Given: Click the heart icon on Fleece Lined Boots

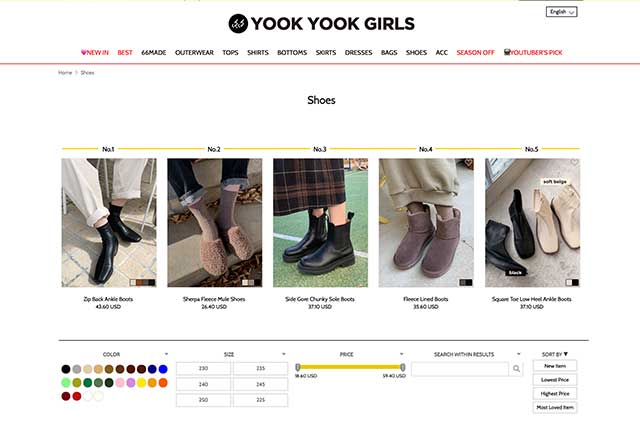Looking at the screenshot, I should coord(468,163).
